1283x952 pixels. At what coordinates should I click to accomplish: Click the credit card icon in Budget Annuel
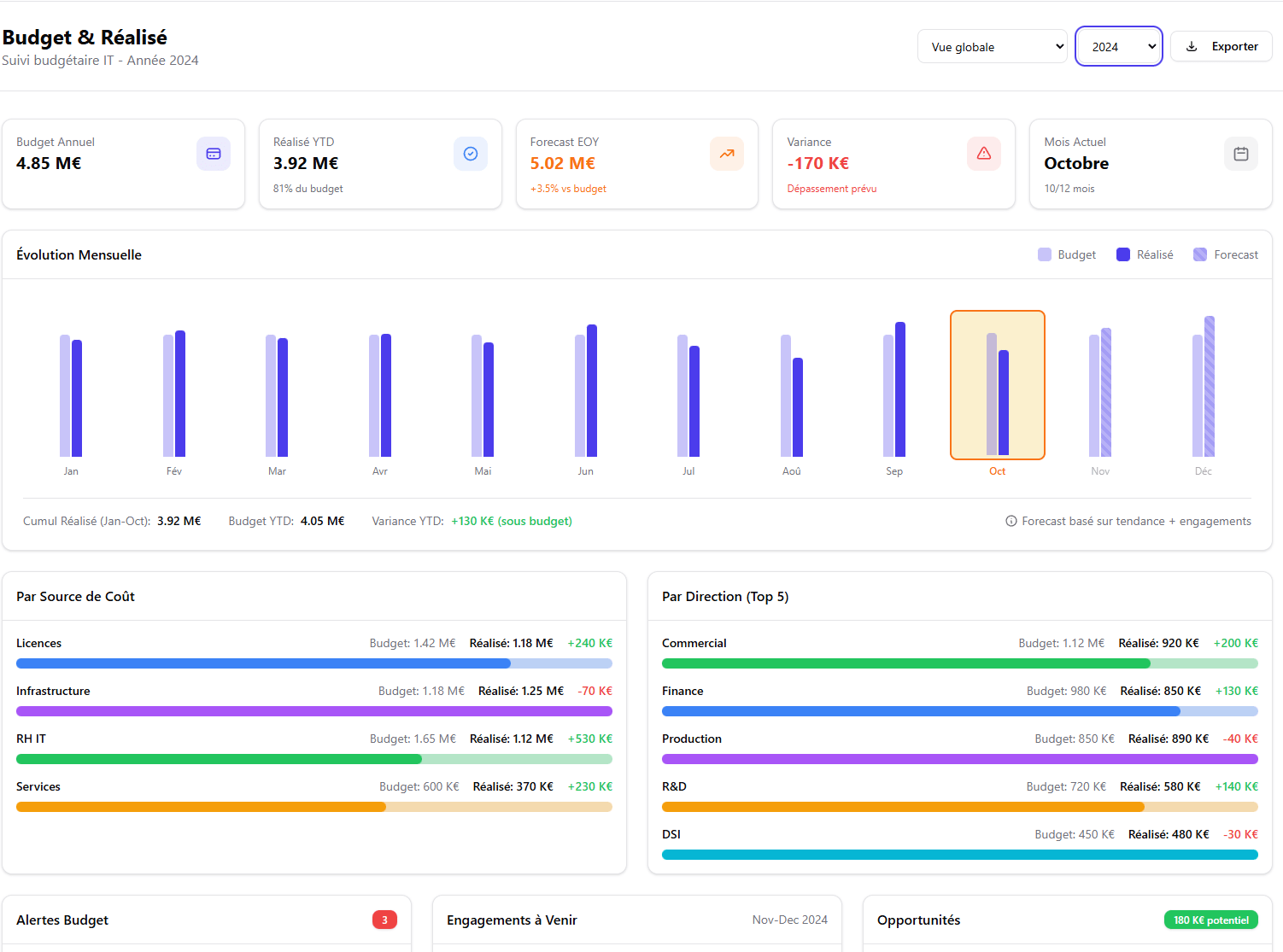point(214,154)
